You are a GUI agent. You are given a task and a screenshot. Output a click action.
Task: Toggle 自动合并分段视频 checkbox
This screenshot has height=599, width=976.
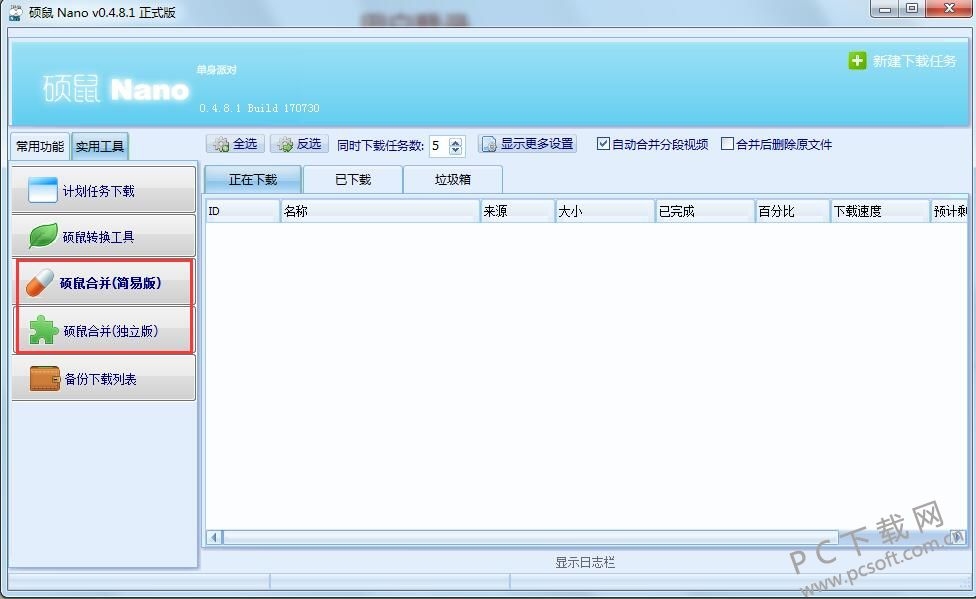pyautogui.click(x=603, y=144)
